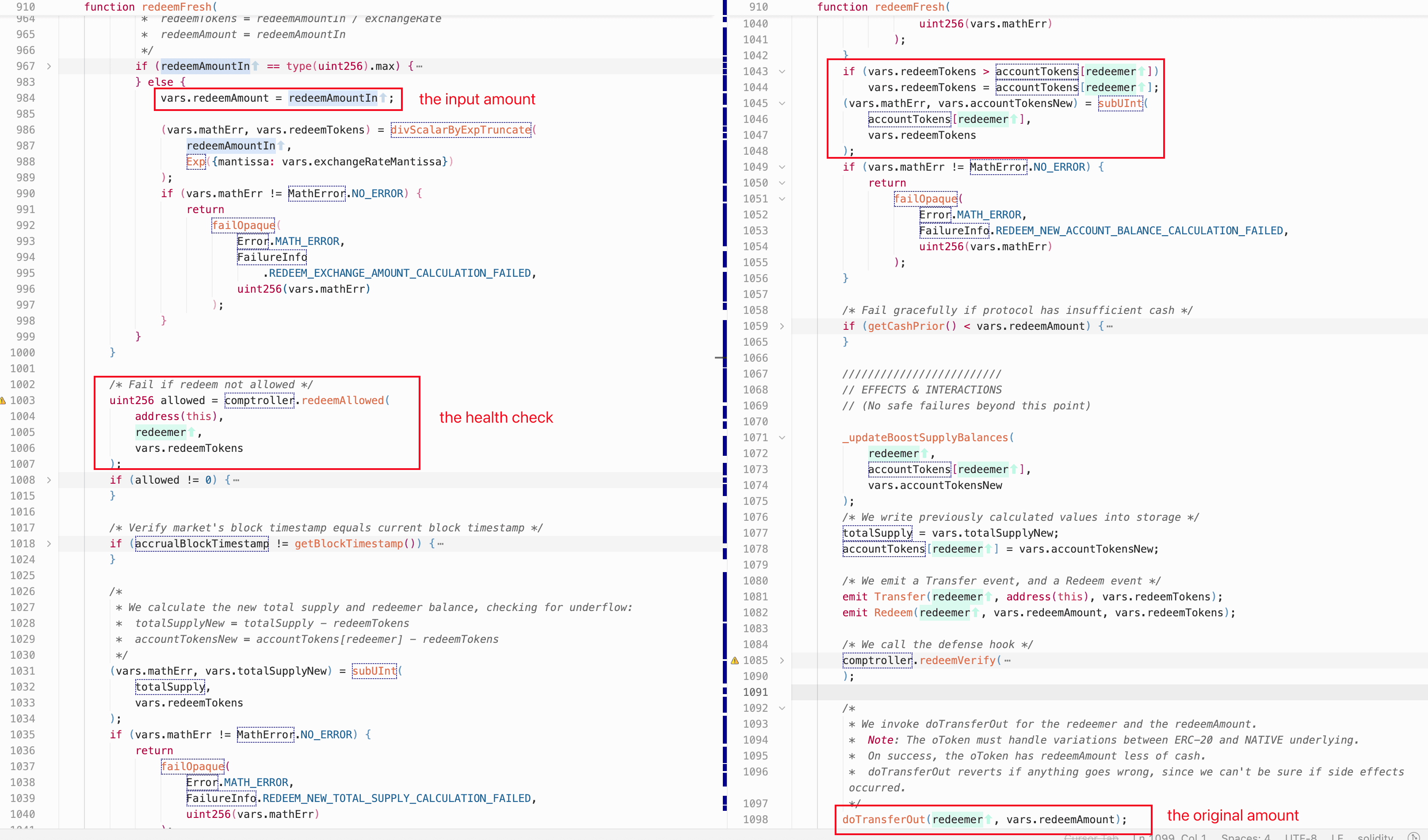
Task: Click 'Spaces: 4' indentation setting
Action: tap(1245, 836)
